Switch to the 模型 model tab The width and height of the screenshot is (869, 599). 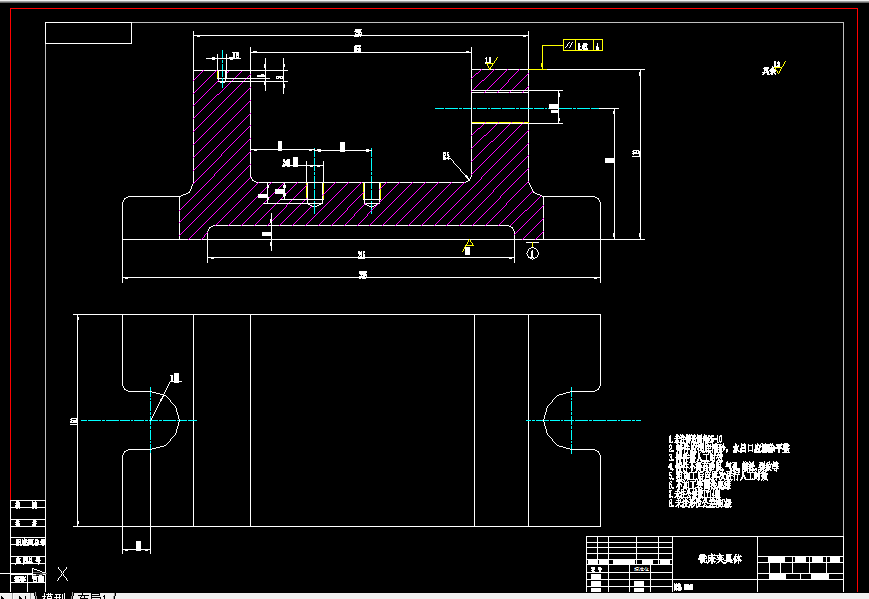[54, 596]
